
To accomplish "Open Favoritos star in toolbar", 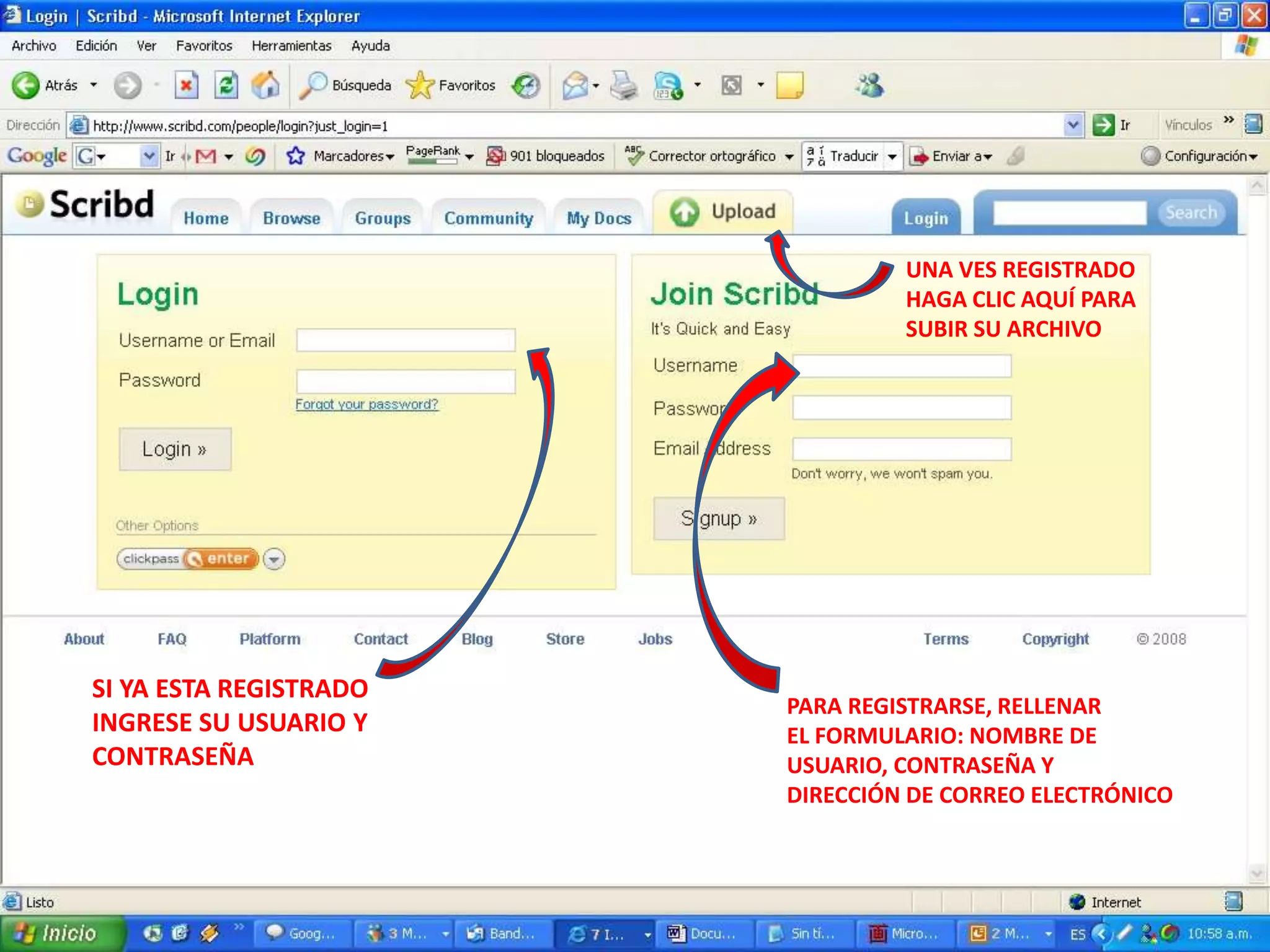I will pos(451,86).
